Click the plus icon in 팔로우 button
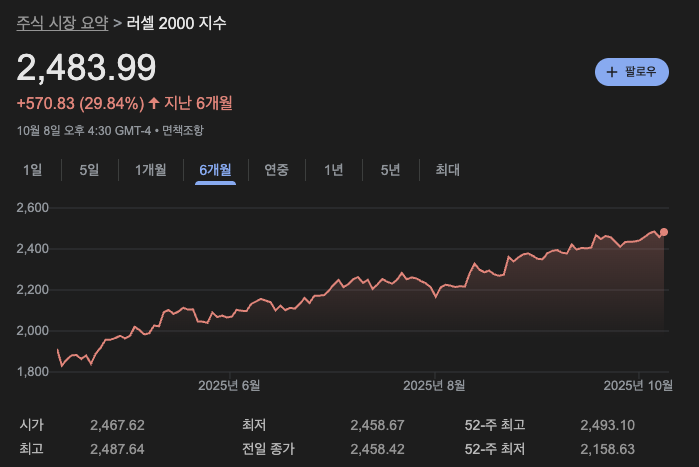The height and width of the screenshot is (467, 699). click(x=612, y=71)
